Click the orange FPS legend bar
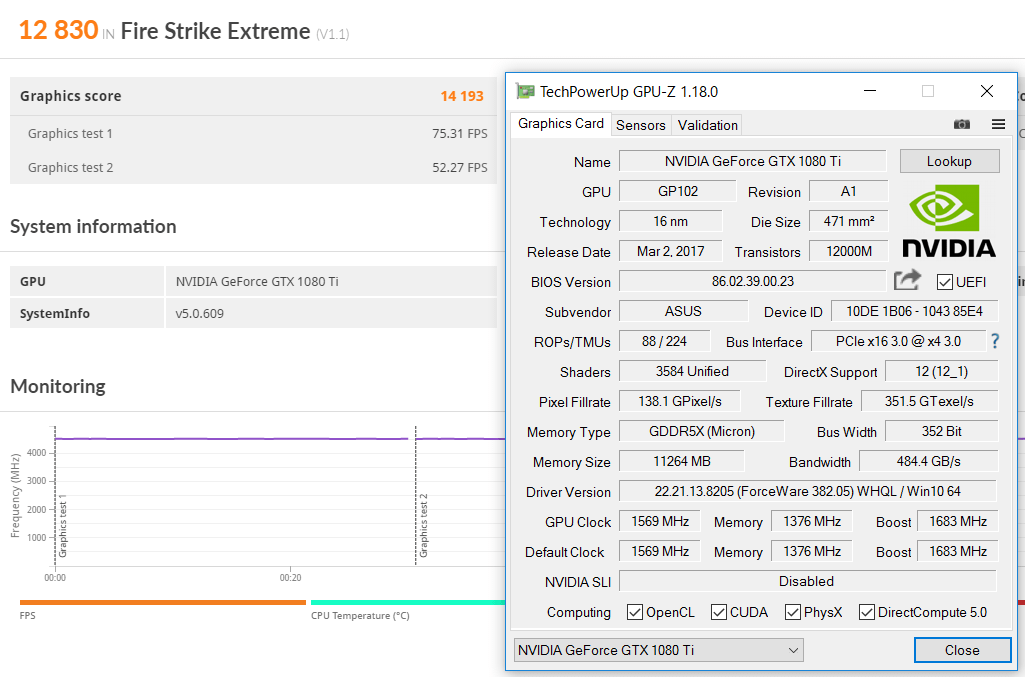Screen dimensions: 1025x677 point(163,602)
